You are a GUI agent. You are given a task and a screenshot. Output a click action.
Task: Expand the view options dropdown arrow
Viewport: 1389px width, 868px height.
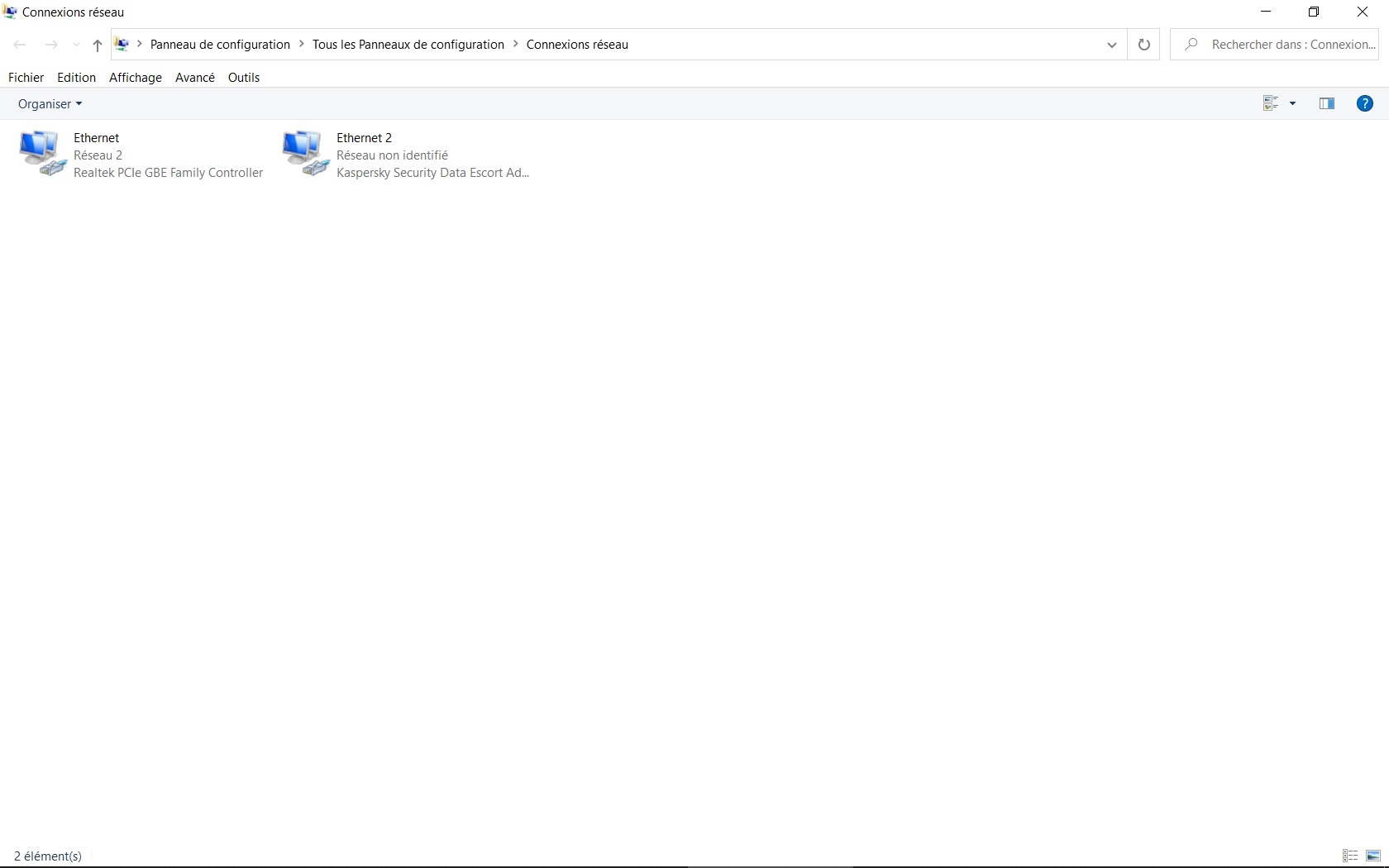coord(1293,103)
